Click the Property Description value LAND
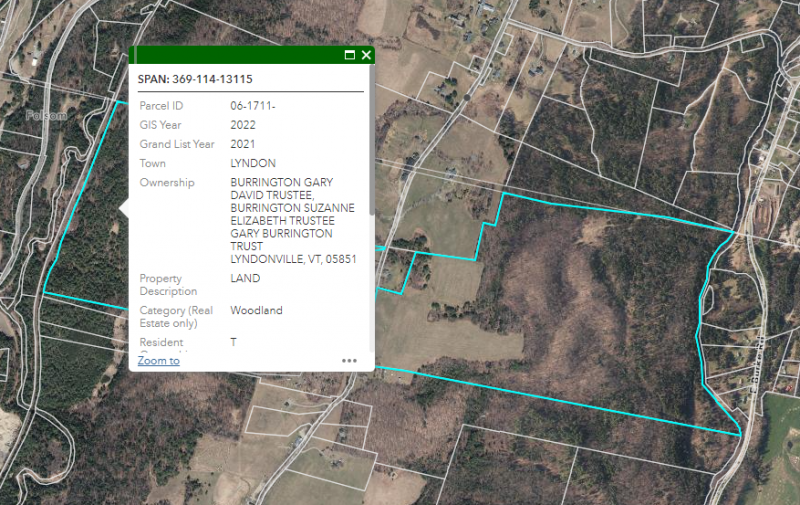The height and width of the screenshot is (505, 800). 245,278
